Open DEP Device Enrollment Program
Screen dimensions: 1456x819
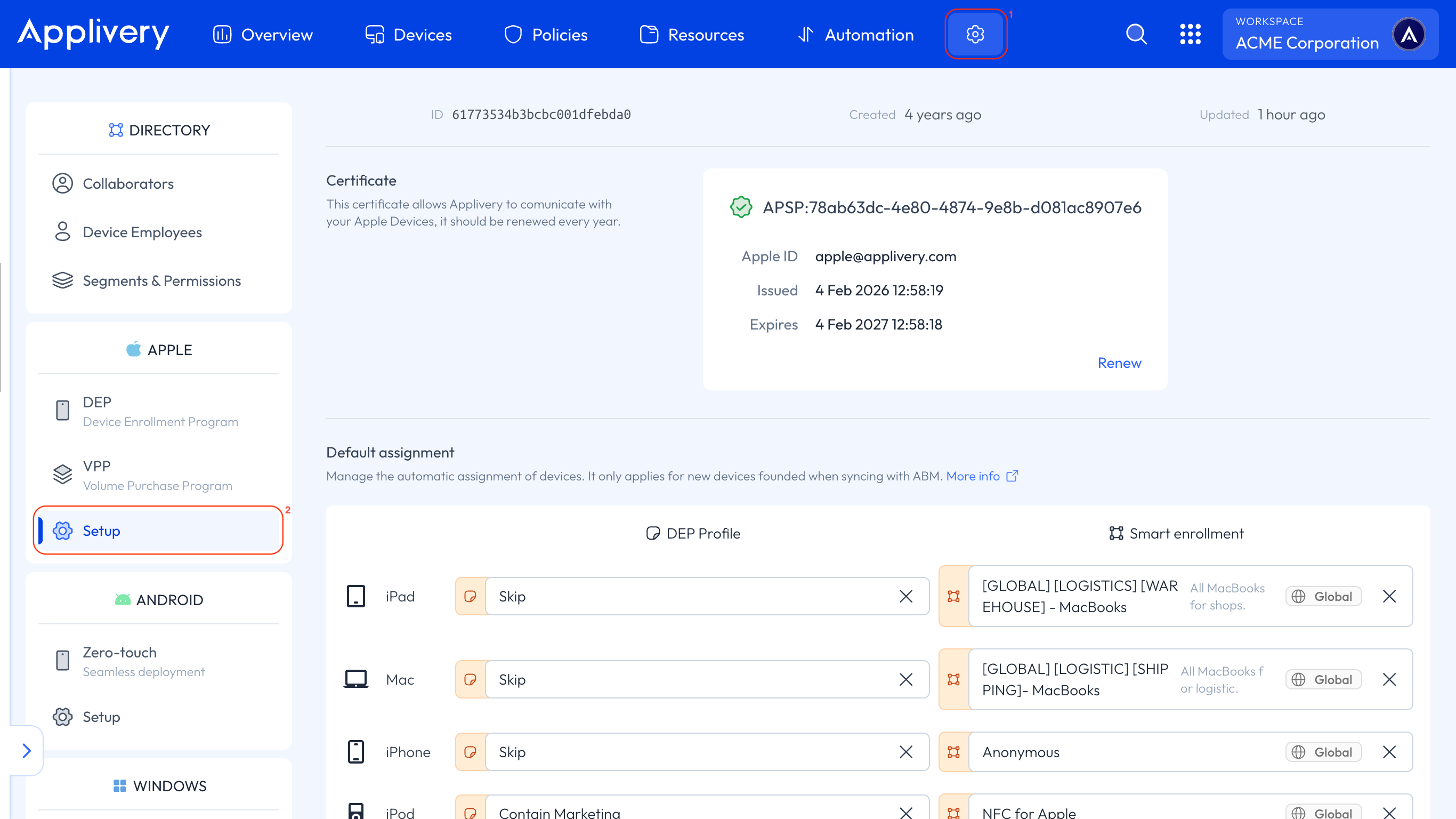tap(159, 411)
